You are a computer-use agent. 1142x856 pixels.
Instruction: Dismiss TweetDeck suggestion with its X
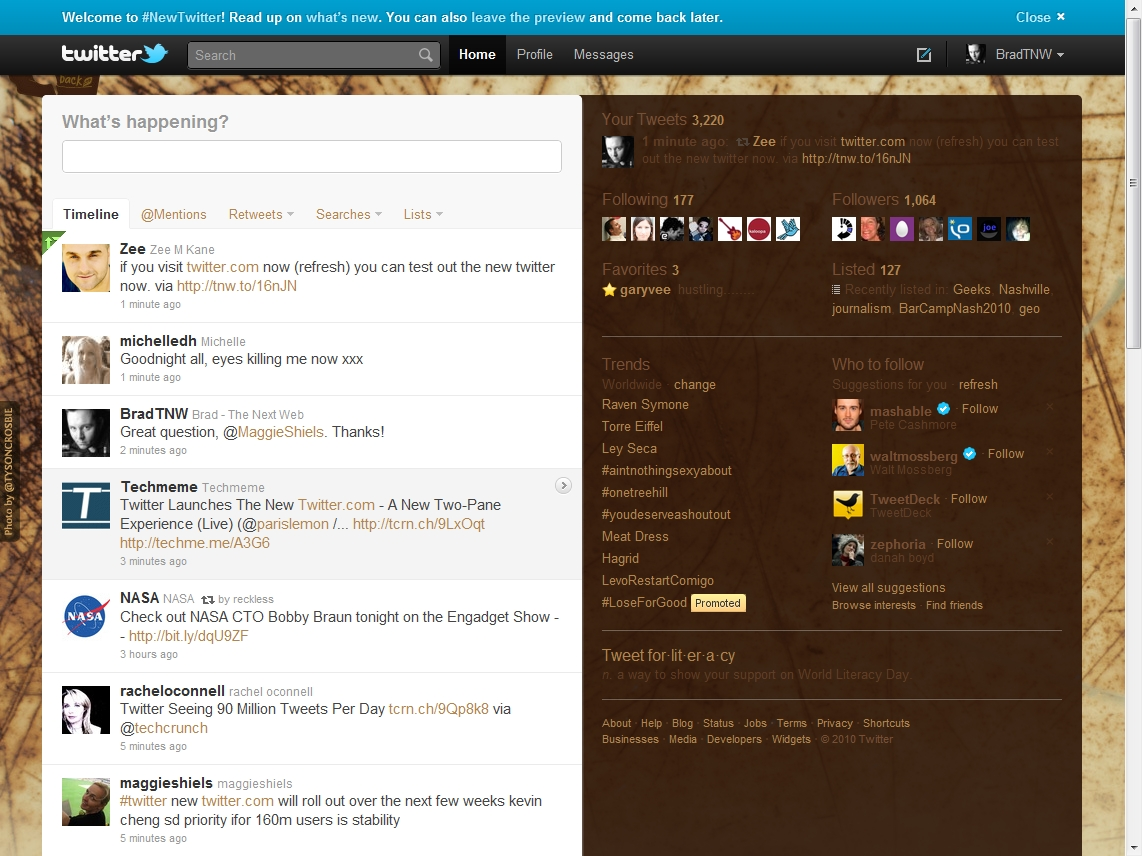point(1050,497)
